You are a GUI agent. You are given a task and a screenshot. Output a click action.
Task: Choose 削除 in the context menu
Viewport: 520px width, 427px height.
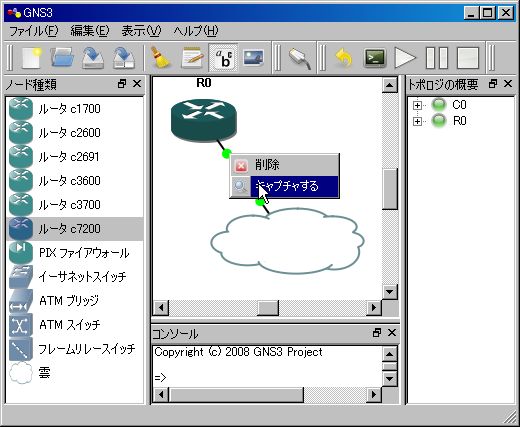click(284, 165)
